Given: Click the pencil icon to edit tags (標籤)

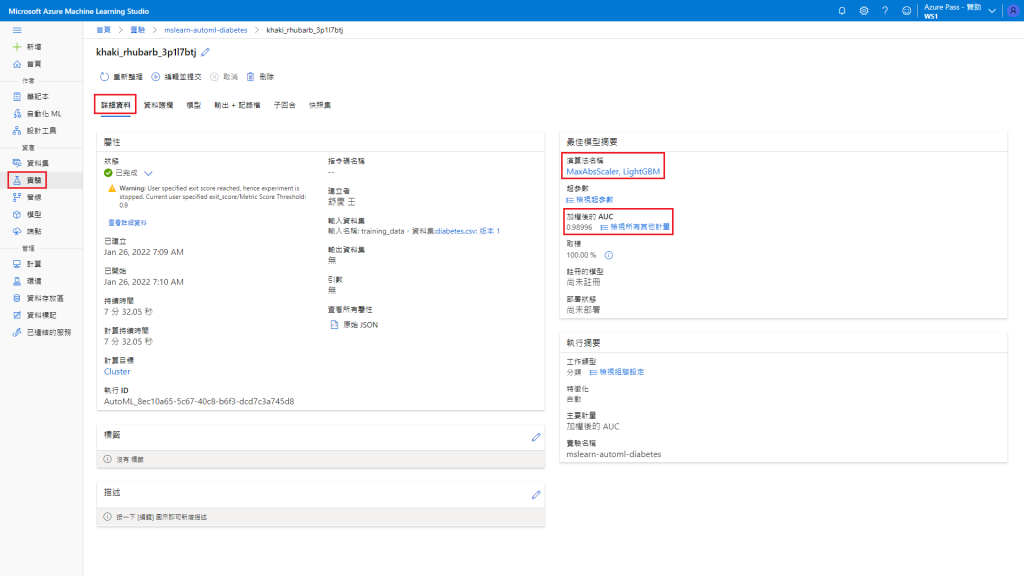Looking at the screenshot, I should (x=536, y=437).
